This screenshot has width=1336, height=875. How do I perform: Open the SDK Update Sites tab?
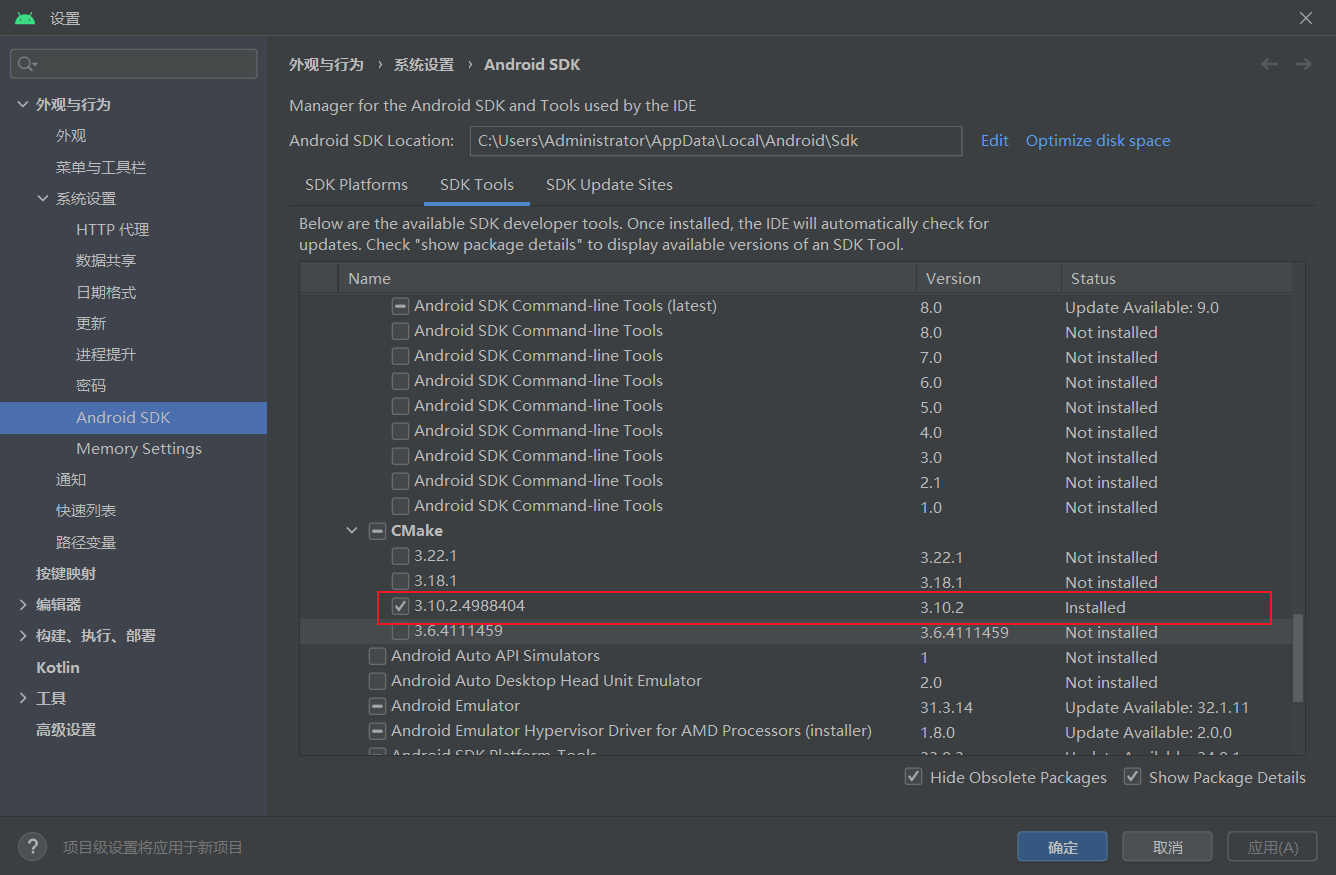pyautogui.click(x=609, y=185)
